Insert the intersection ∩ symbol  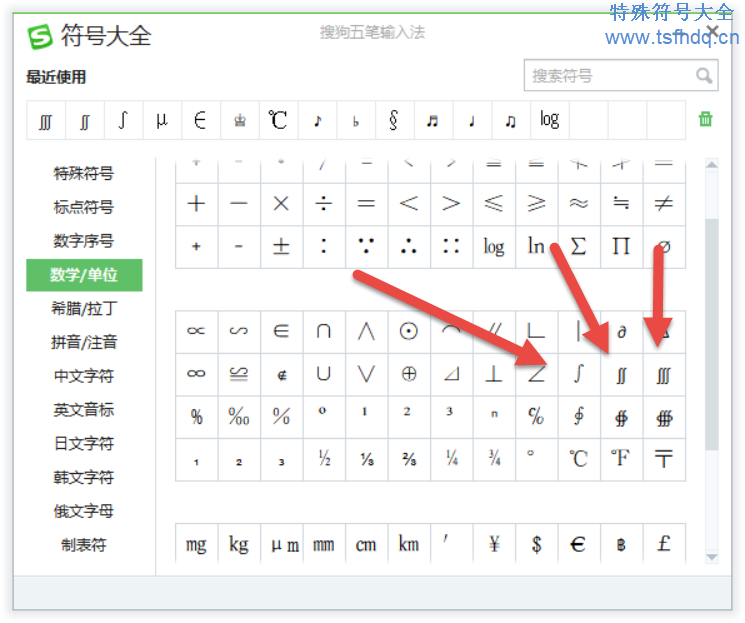[x=324, y=331]
